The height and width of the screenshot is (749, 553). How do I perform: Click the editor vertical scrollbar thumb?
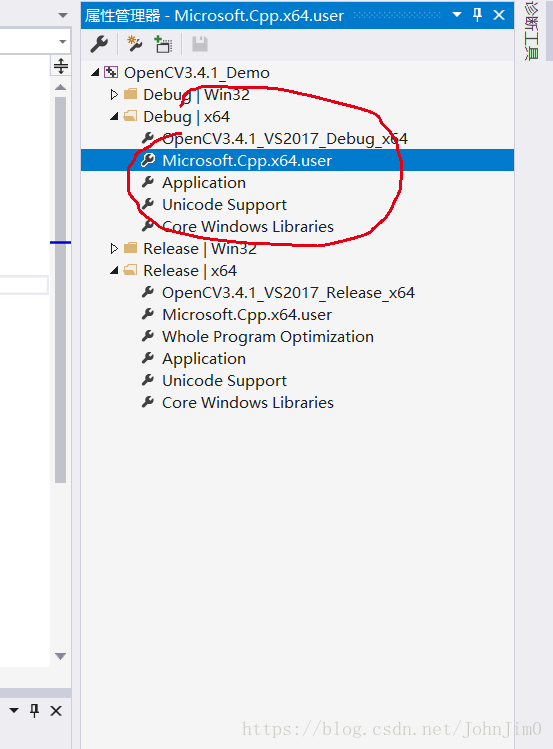point(61,290)
